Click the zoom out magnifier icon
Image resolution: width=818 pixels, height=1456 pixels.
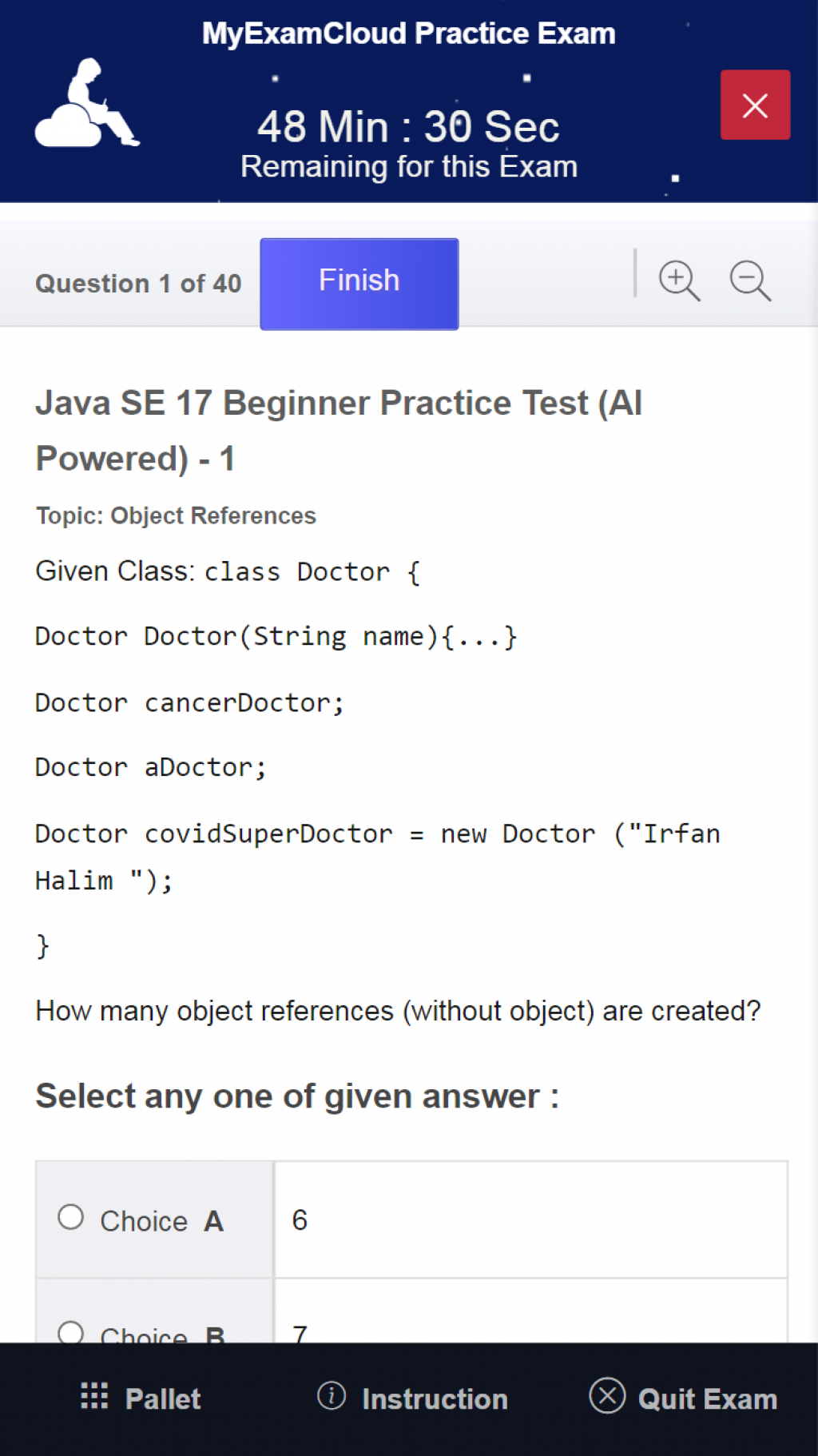click(x=750, y=280)
